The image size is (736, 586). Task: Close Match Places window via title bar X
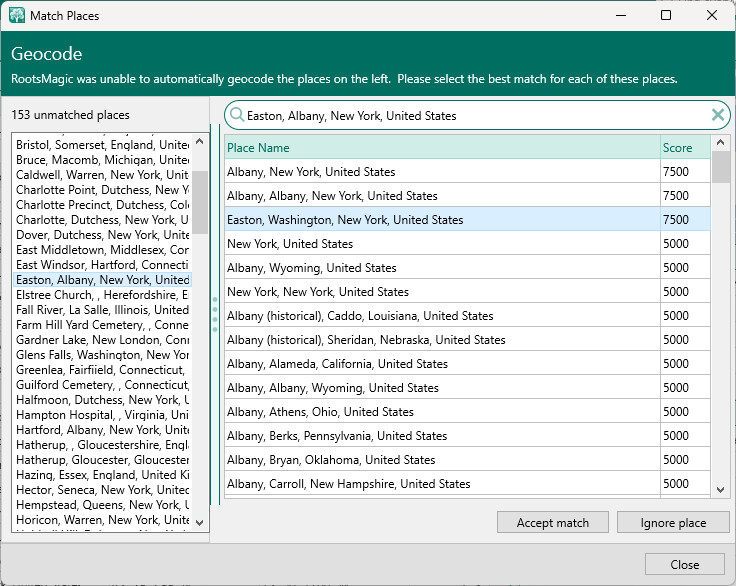tap(712, 15)
